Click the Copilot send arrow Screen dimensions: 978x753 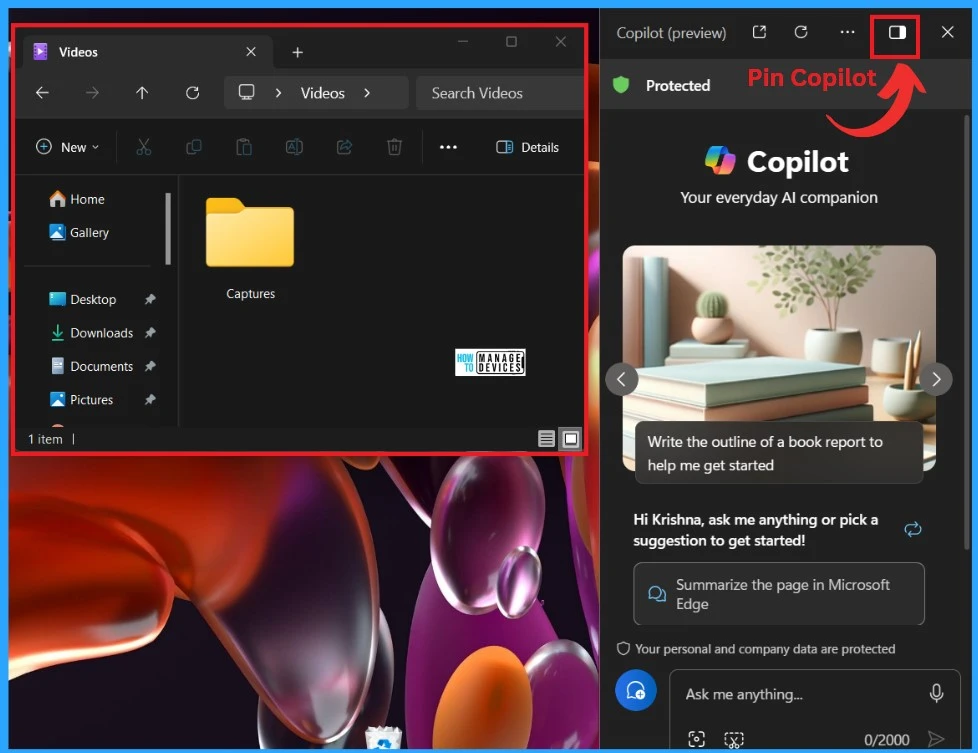tap(935, 739)
